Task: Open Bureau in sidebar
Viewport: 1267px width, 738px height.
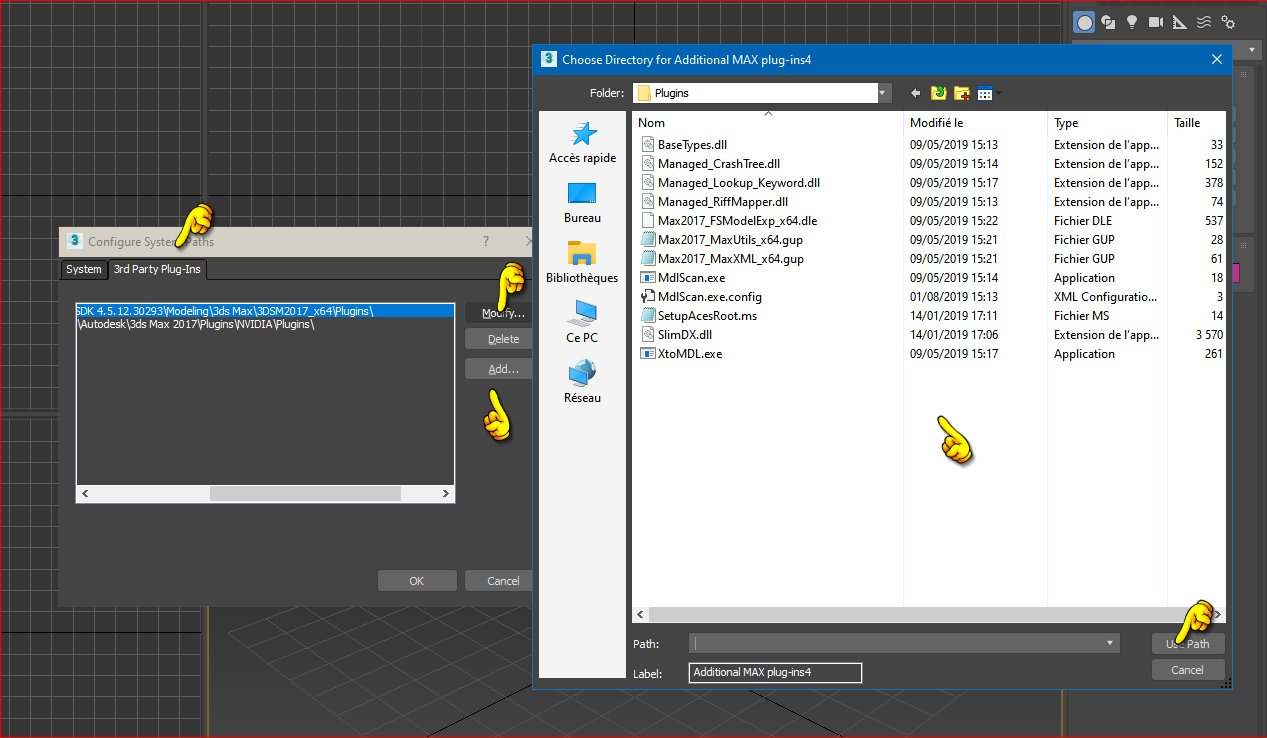Action: point(582,203)
